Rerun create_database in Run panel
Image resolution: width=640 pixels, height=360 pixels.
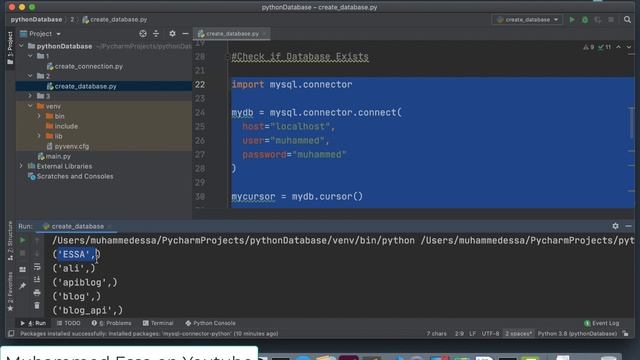[x=23, y=240]
